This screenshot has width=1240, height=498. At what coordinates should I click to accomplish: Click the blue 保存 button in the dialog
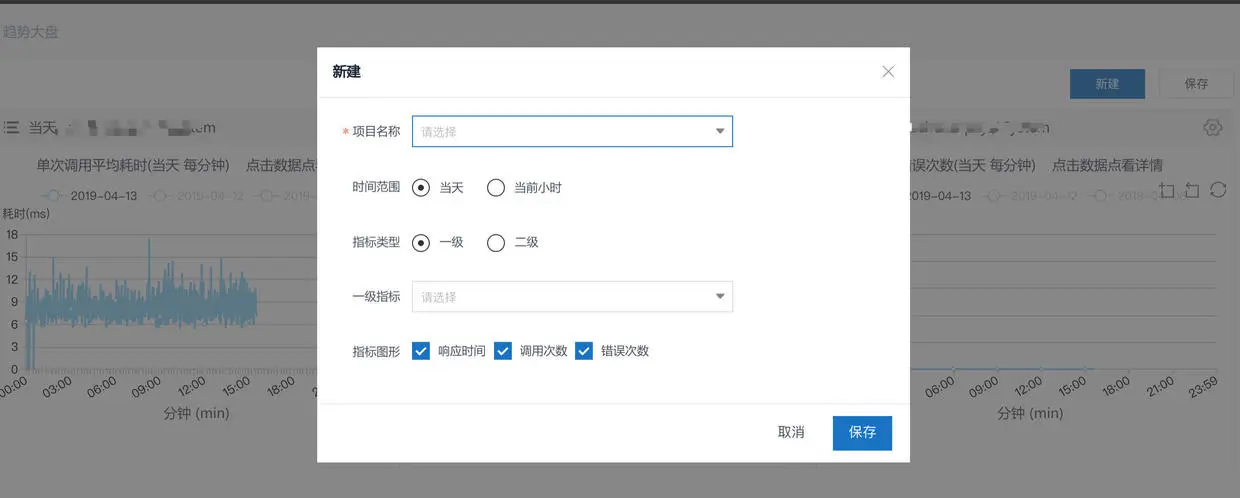(x=862, y=432)
